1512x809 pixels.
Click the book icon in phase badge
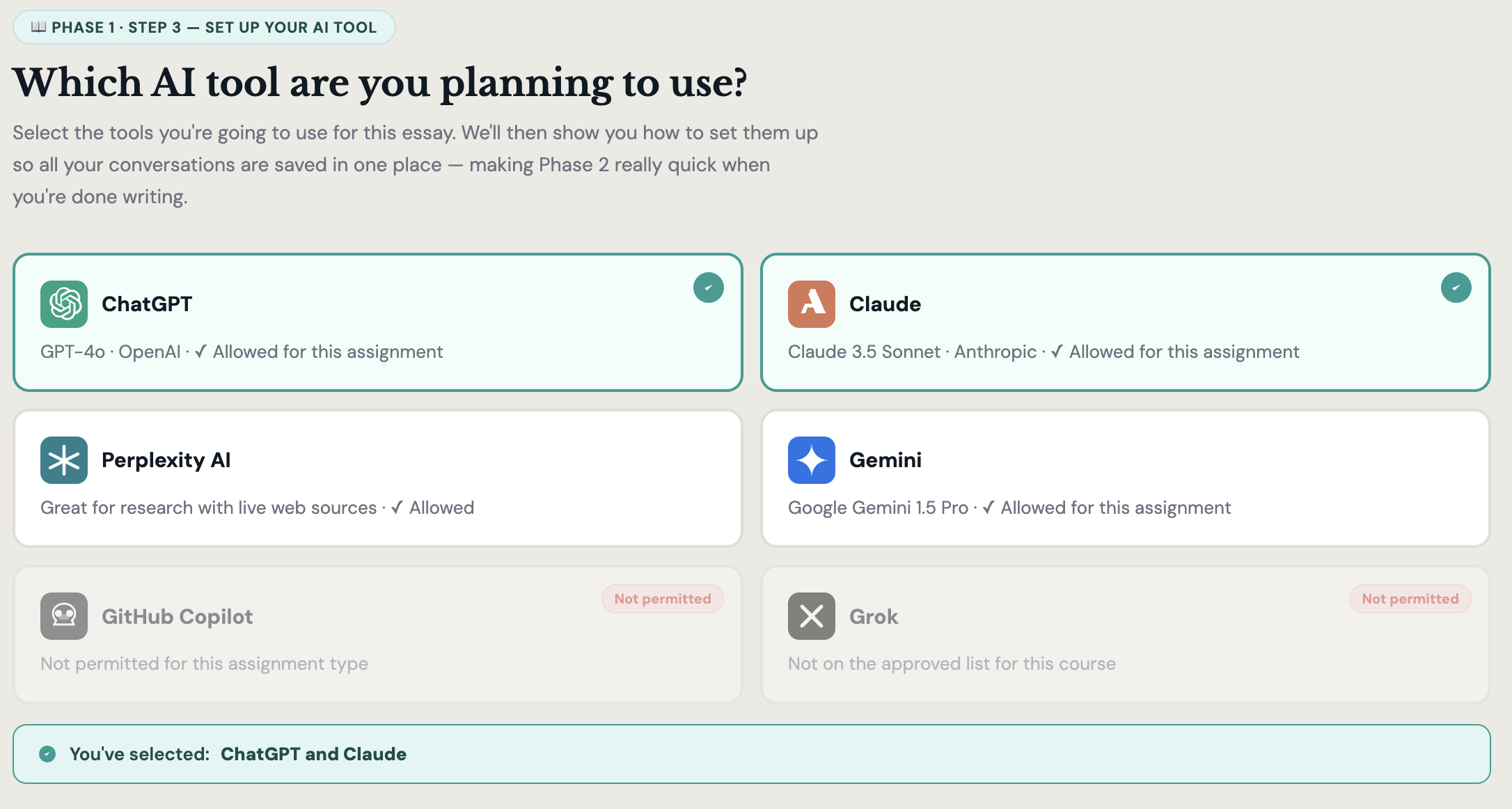point(39,27)
